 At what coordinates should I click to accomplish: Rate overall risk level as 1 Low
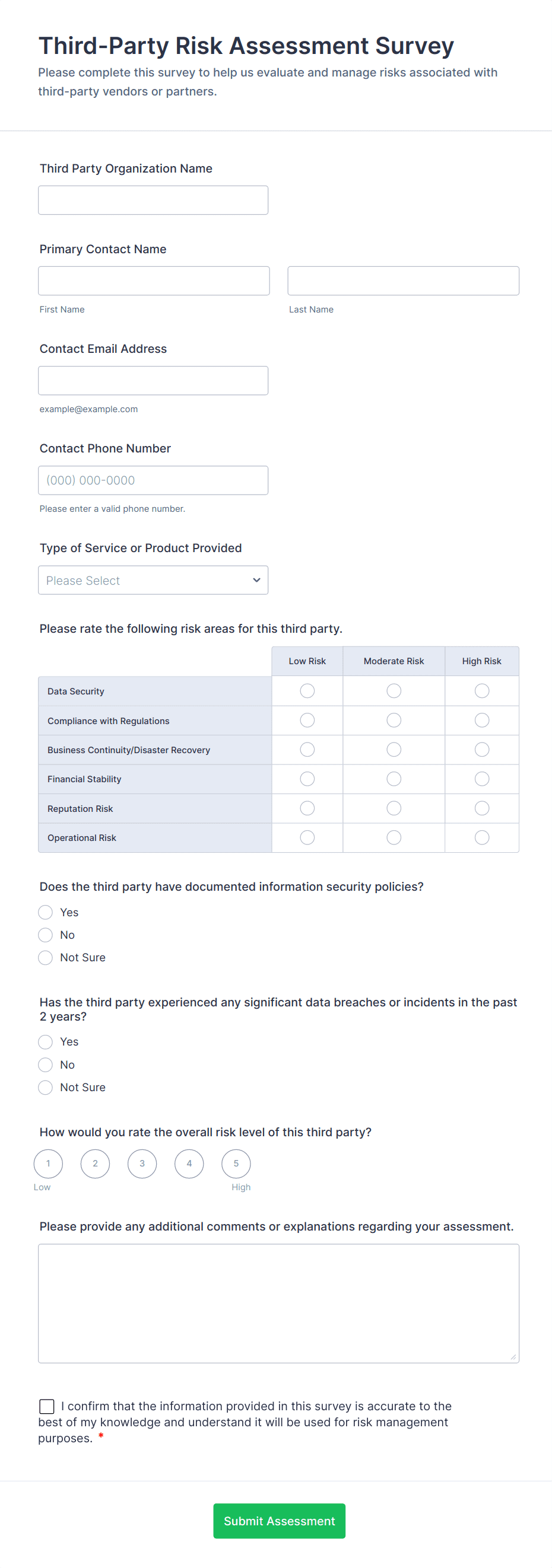[48, 1163]
